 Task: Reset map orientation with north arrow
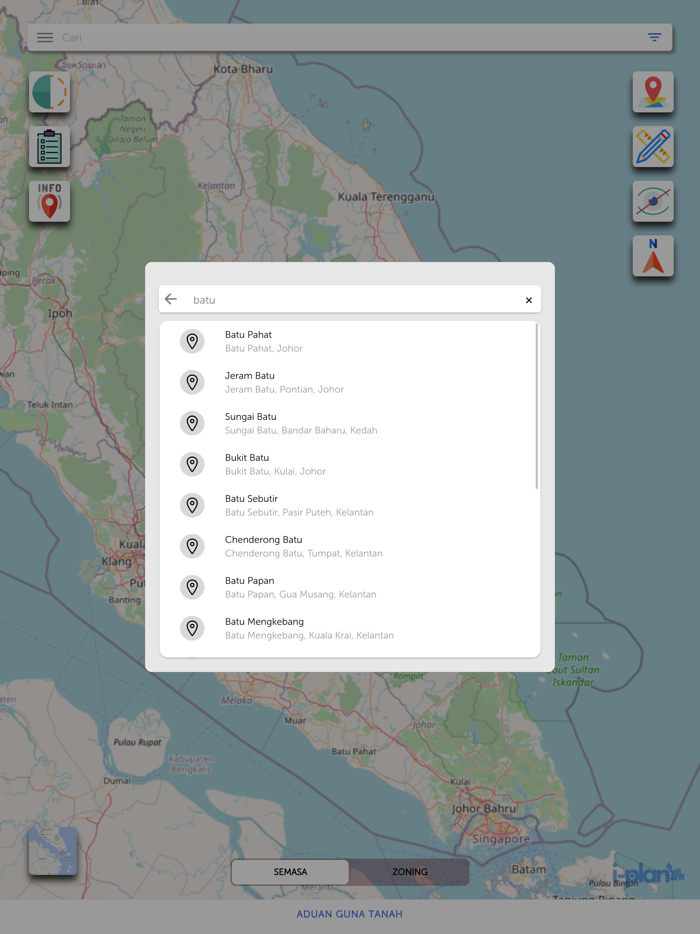click(x=653, y=256)
